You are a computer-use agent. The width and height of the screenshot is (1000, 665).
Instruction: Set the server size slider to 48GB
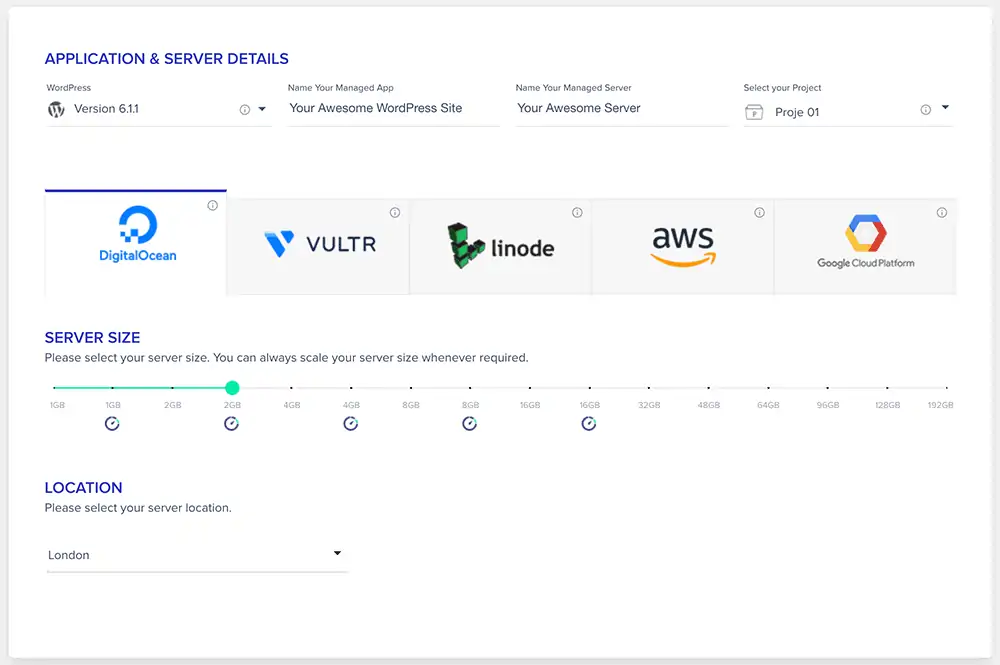coord(709,388)
